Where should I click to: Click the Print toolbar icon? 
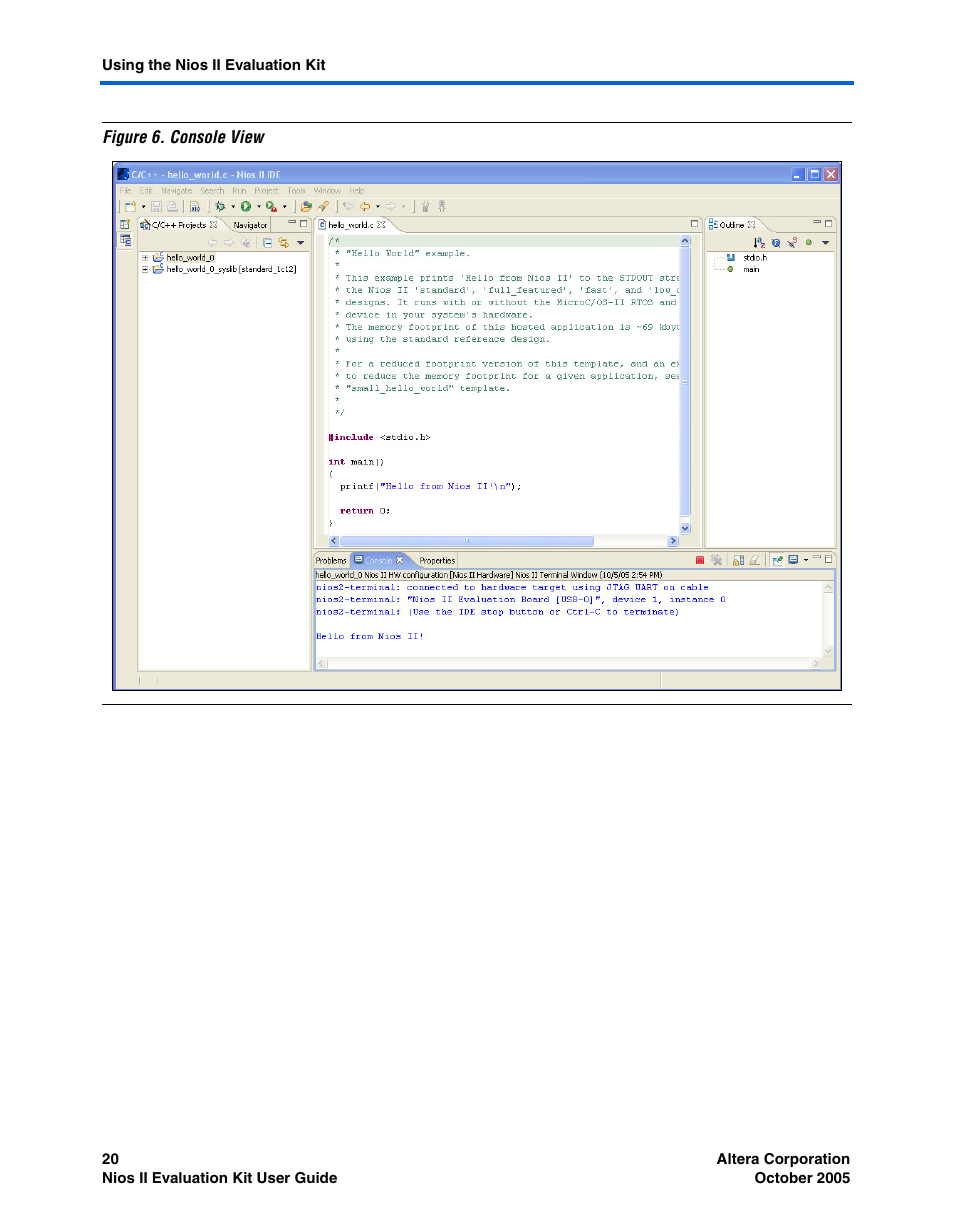click(x=172, y=207)
